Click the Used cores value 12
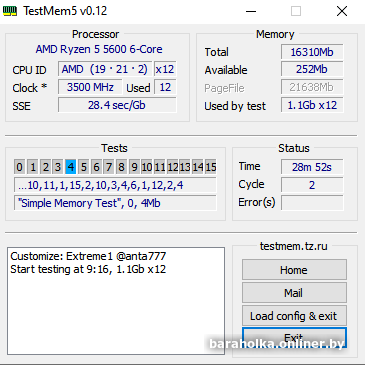 click(x=165, y=87)
